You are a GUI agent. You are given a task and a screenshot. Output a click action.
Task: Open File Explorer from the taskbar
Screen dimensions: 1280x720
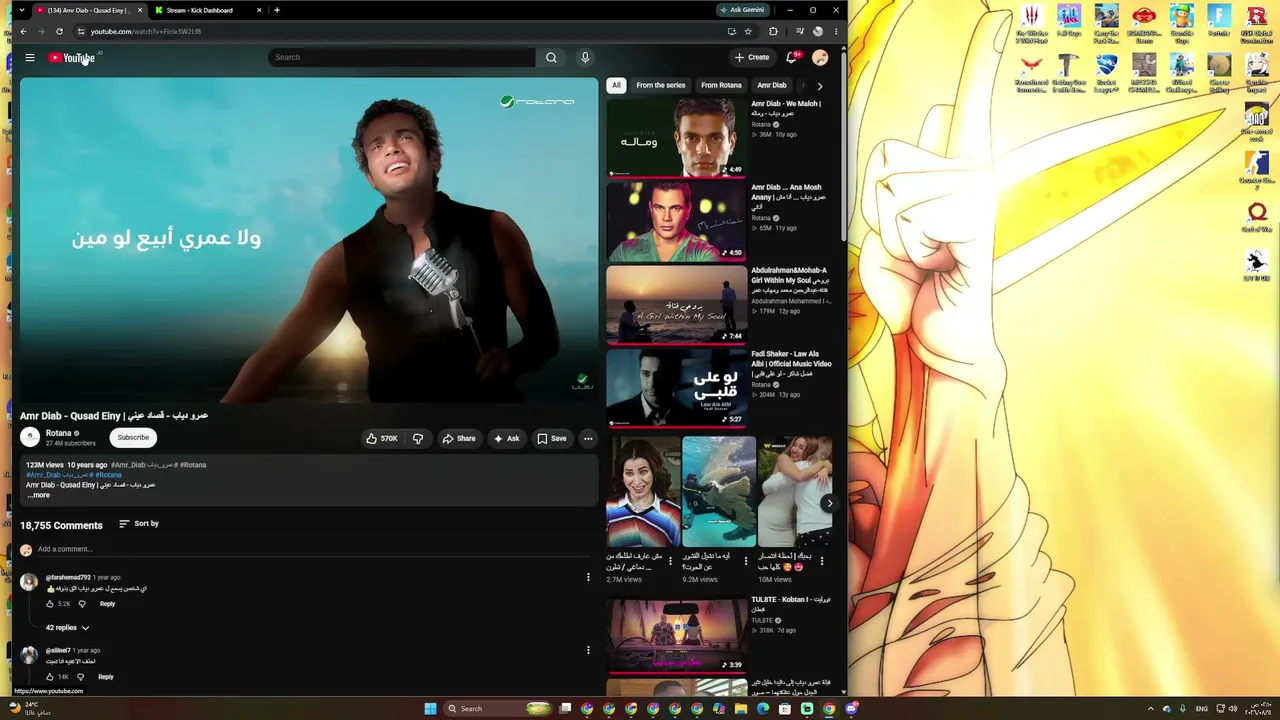tap(741, 709)
